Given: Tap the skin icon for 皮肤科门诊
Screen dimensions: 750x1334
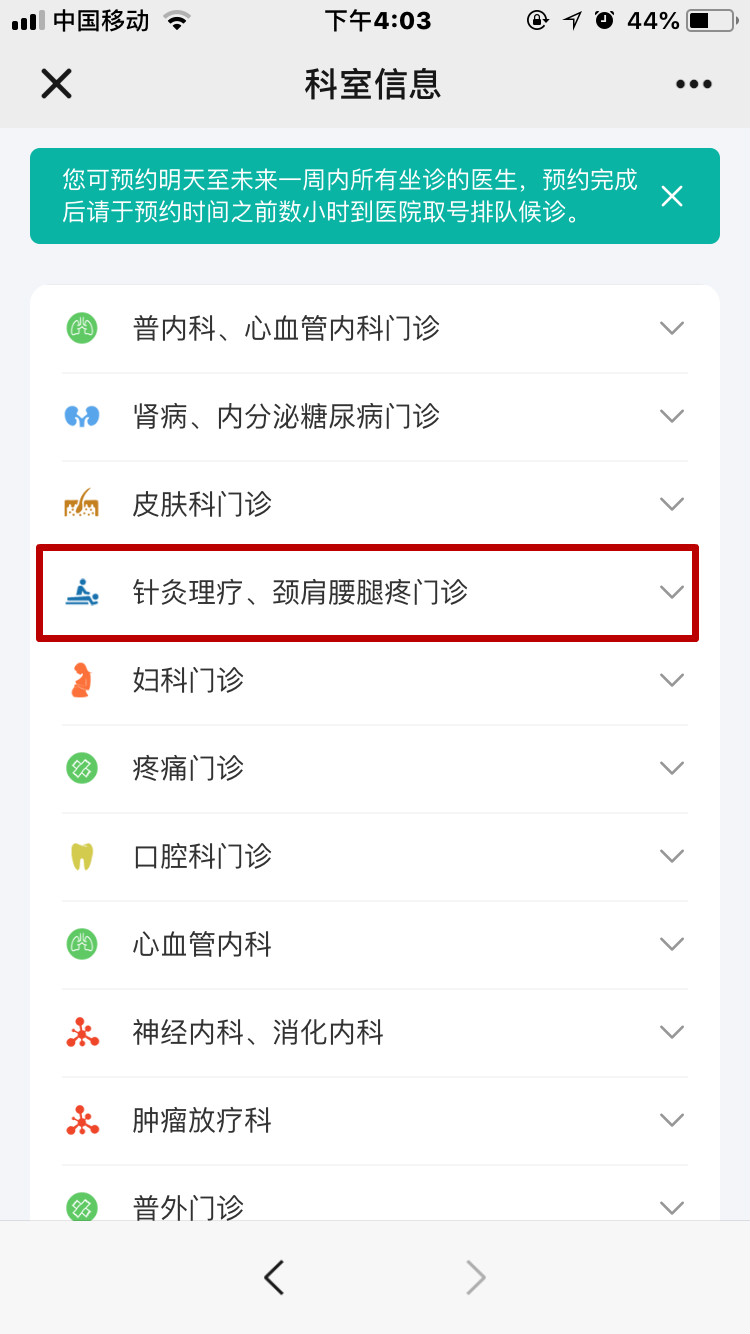Looking at the screenshot, I should coord(82,503).
